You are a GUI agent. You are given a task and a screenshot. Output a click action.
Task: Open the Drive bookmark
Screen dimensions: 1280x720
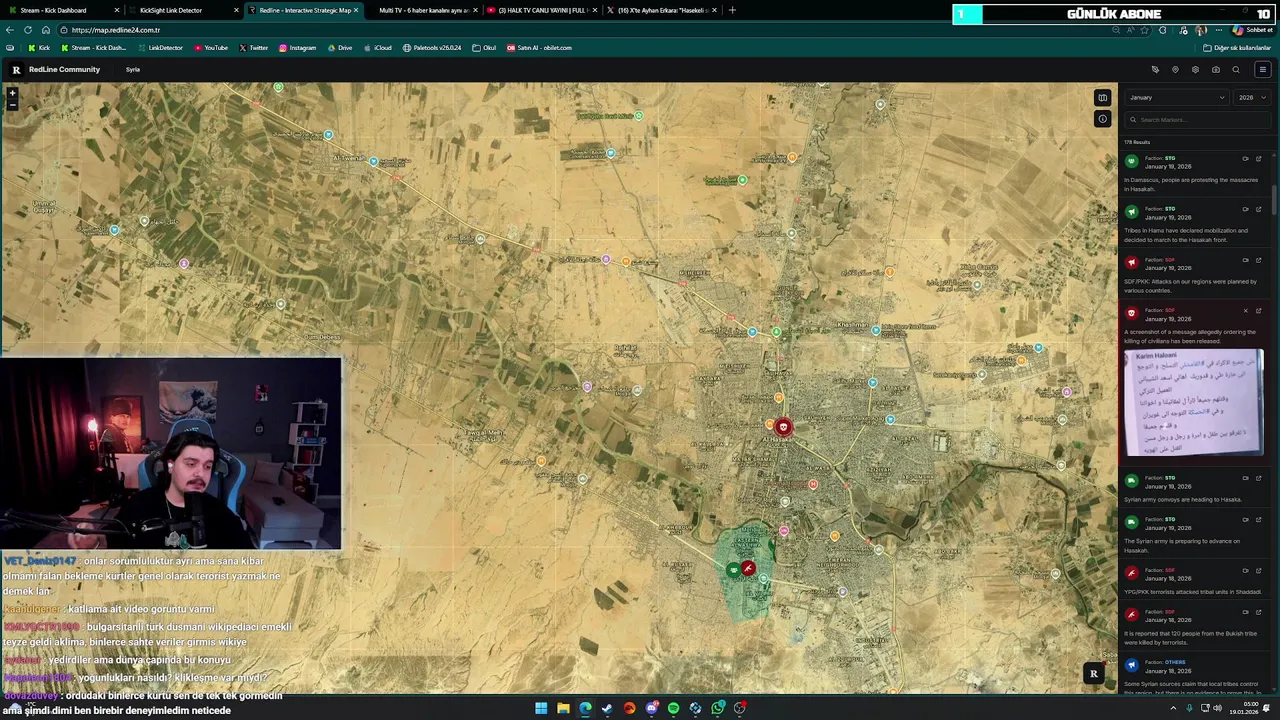tap(339, 48)
